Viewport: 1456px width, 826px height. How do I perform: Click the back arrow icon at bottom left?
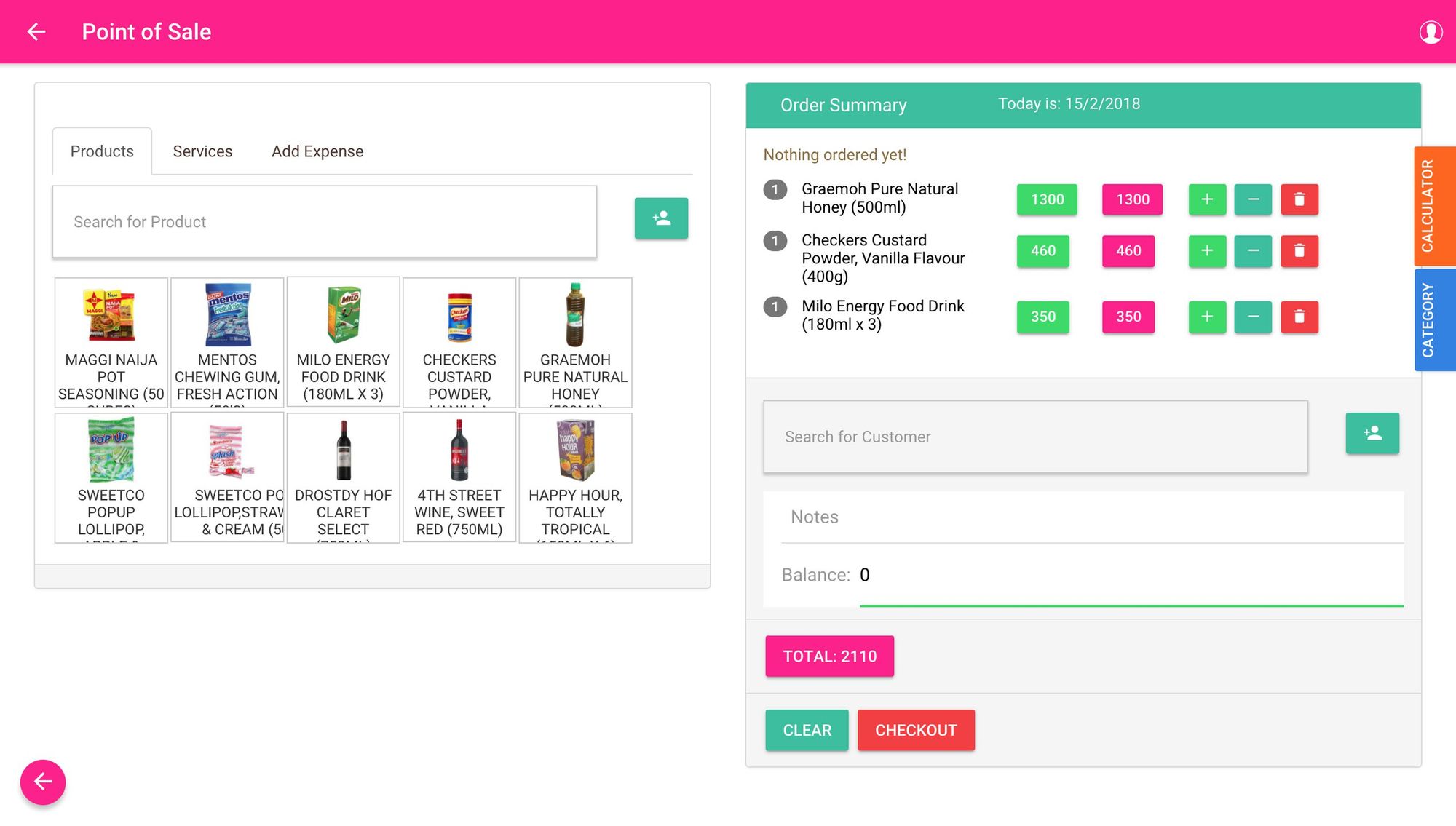(42, 781)
